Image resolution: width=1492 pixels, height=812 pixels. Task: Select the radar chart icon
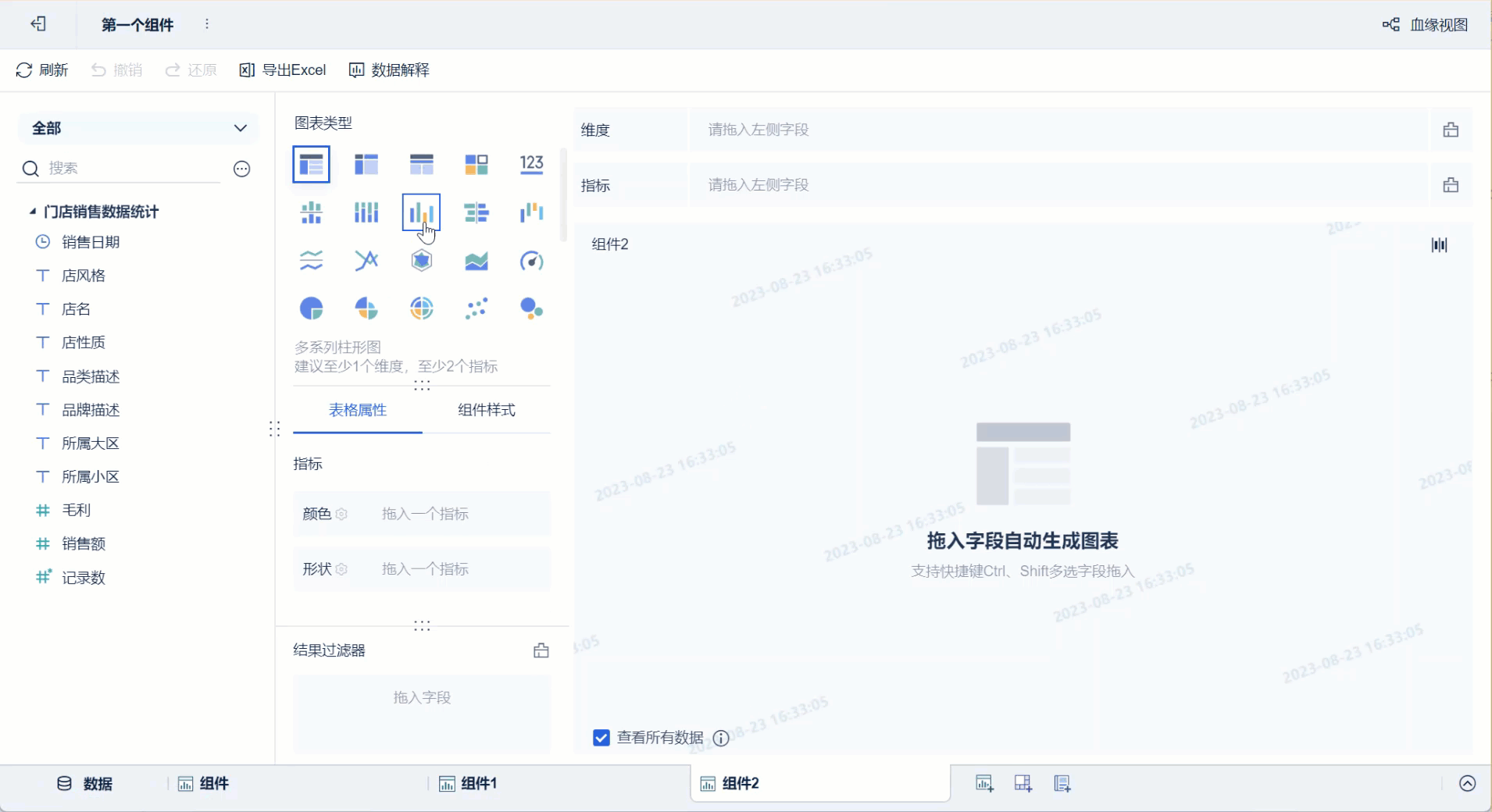click(421, 261)
